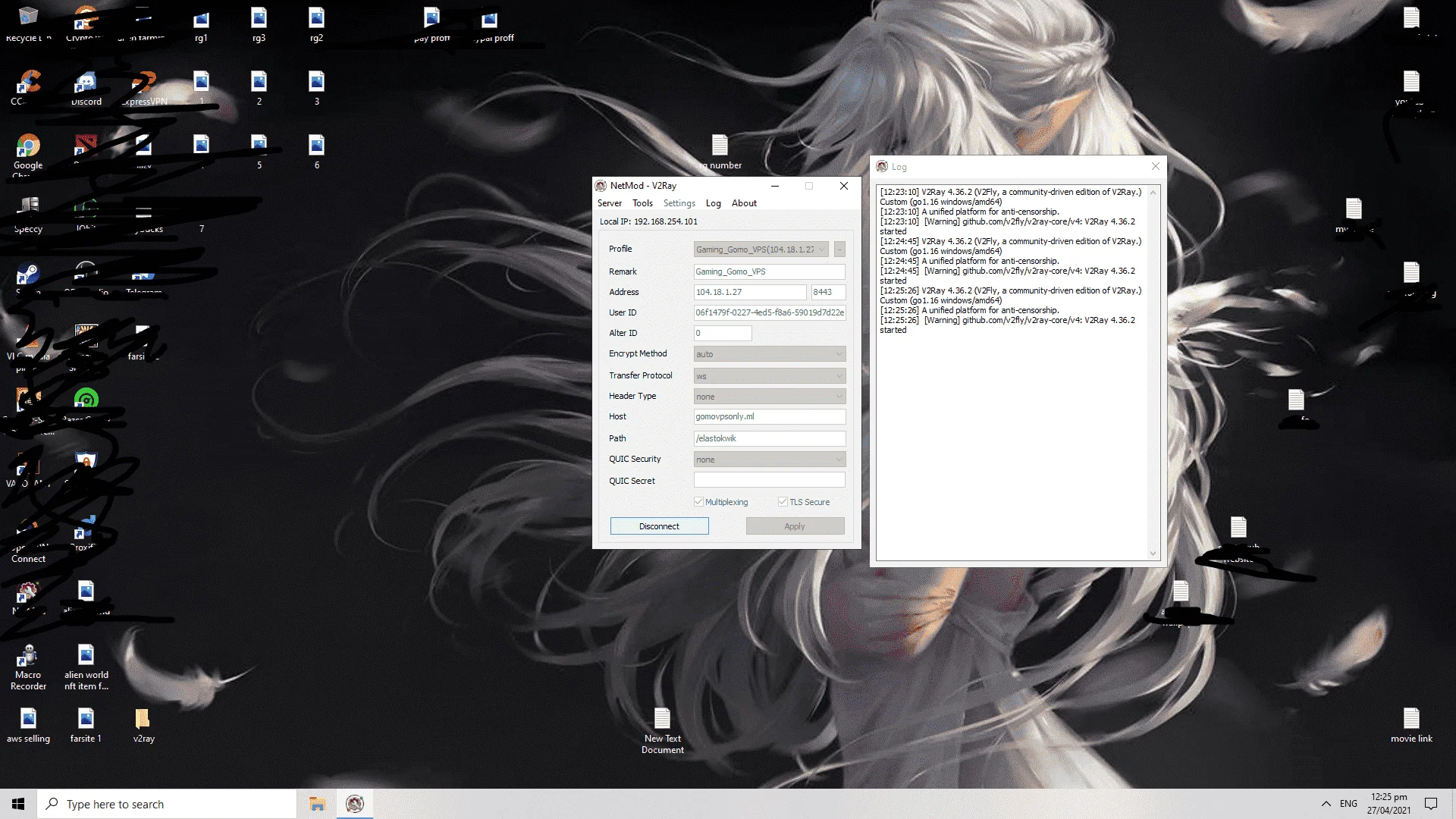Click the Log window scroll-down arrow
Image resolution: width=1456 pixels, height=819 pixels.
(x=1153, y=554)
